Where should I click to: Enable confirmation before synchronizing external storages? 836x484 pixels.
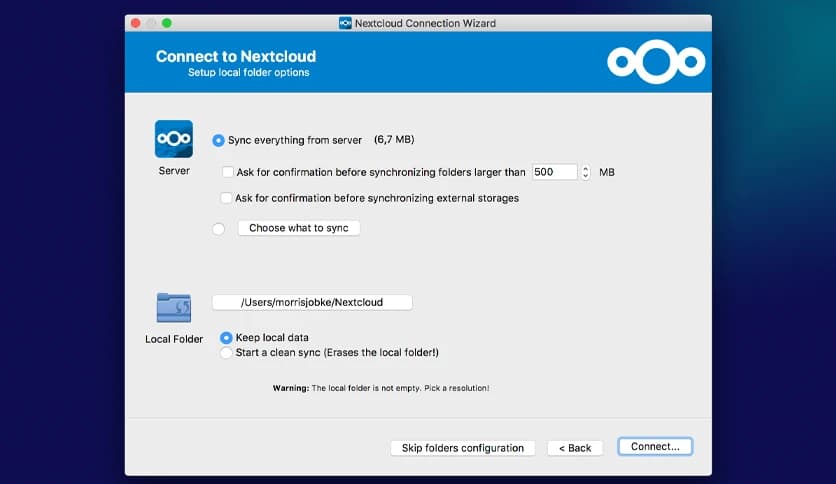click(226, 198)
